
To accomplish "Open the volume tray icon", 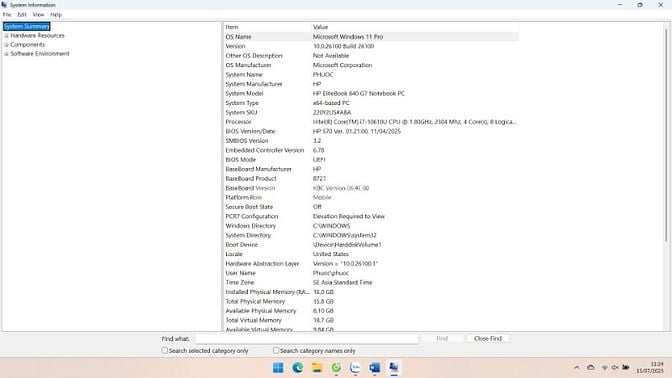I will pyautogui.click(x=615, y=368).
